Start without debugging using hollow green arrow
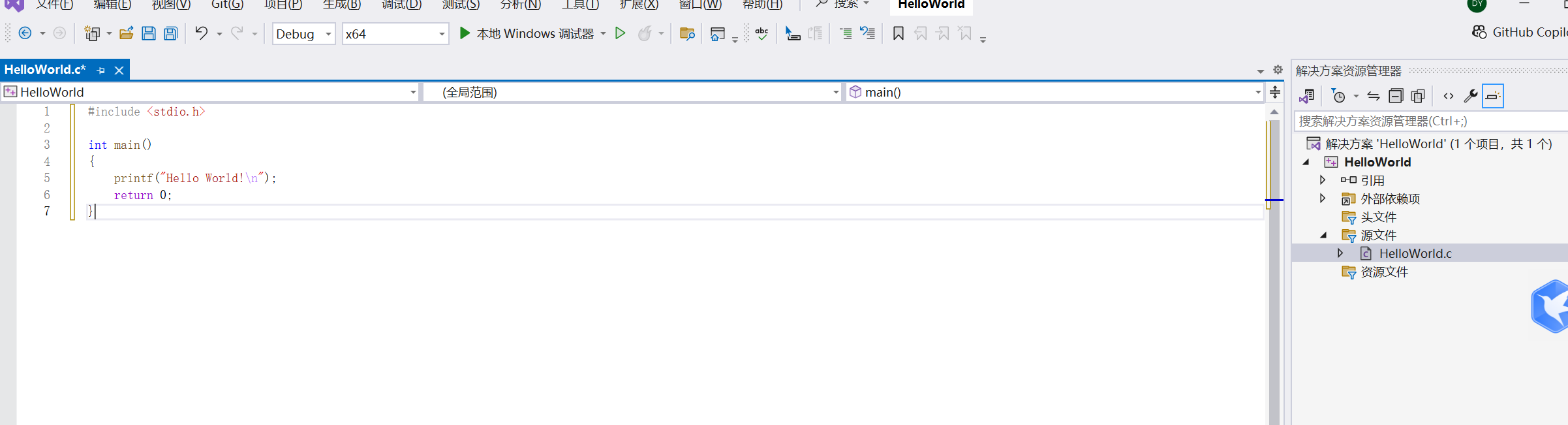Image resolution: width=1568 pixels, height=425 pixels. [x=621, y=33]
